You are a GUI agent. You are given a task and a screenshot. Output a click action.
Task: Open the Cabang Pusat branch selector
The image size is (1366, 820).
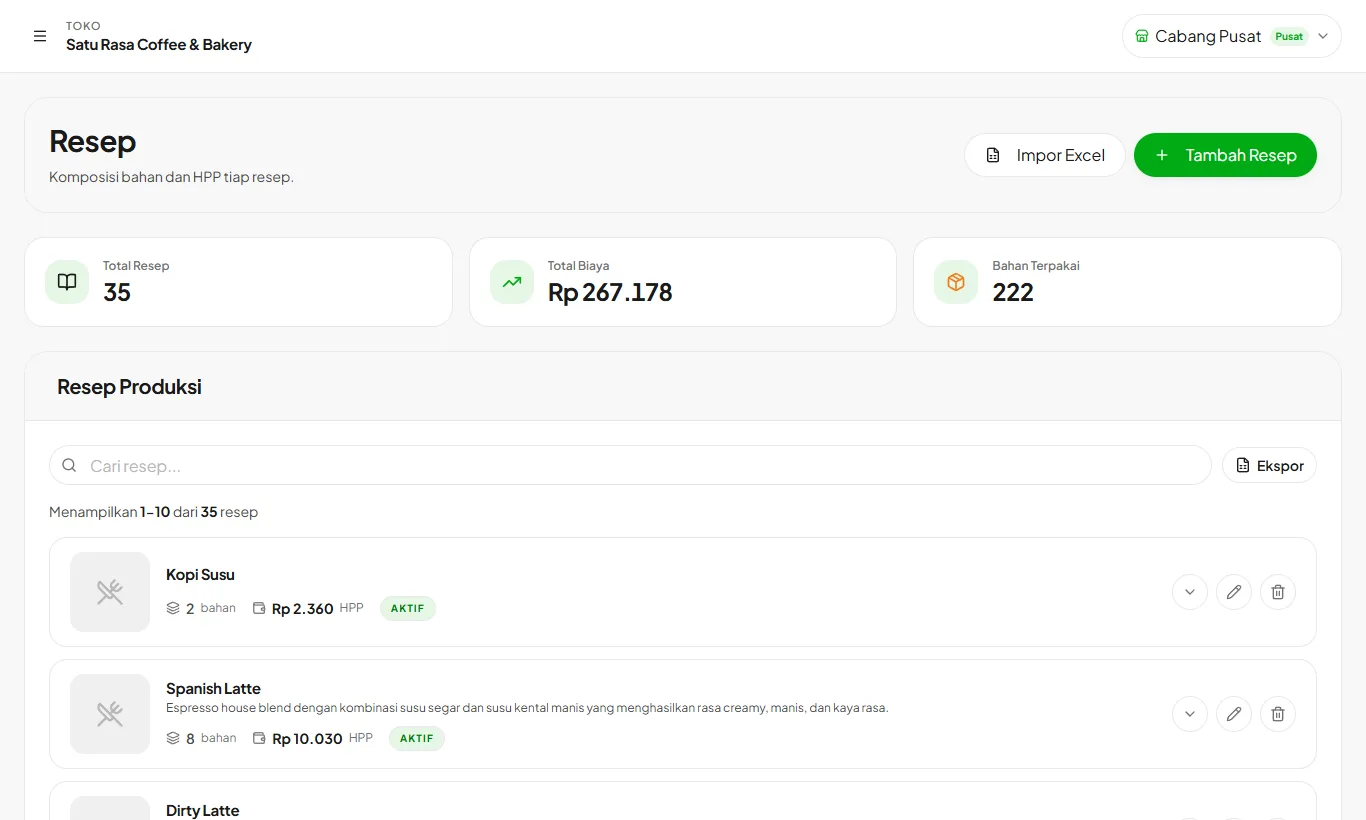tap(1231, 36)
